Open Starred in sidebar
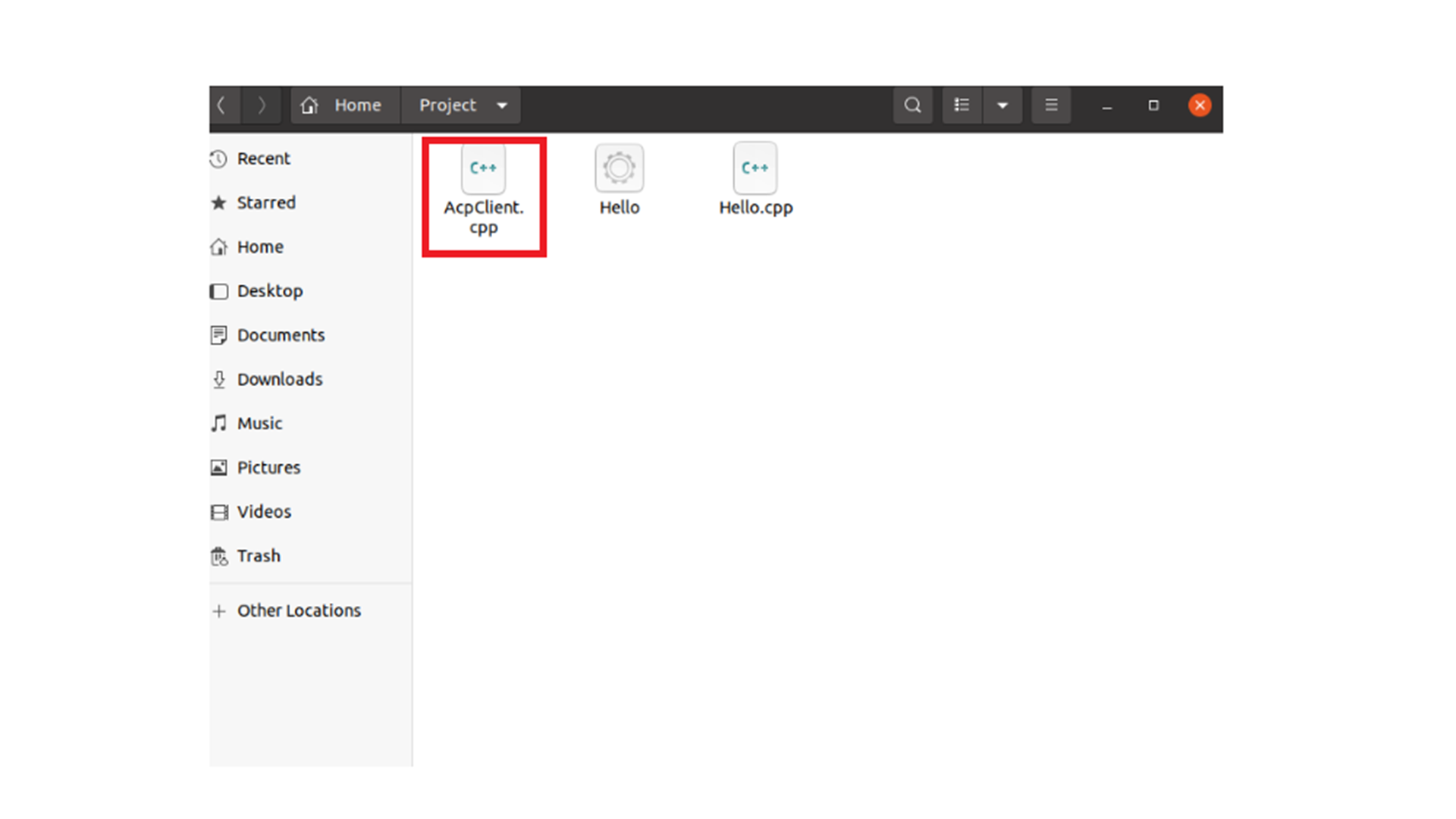 265,202
